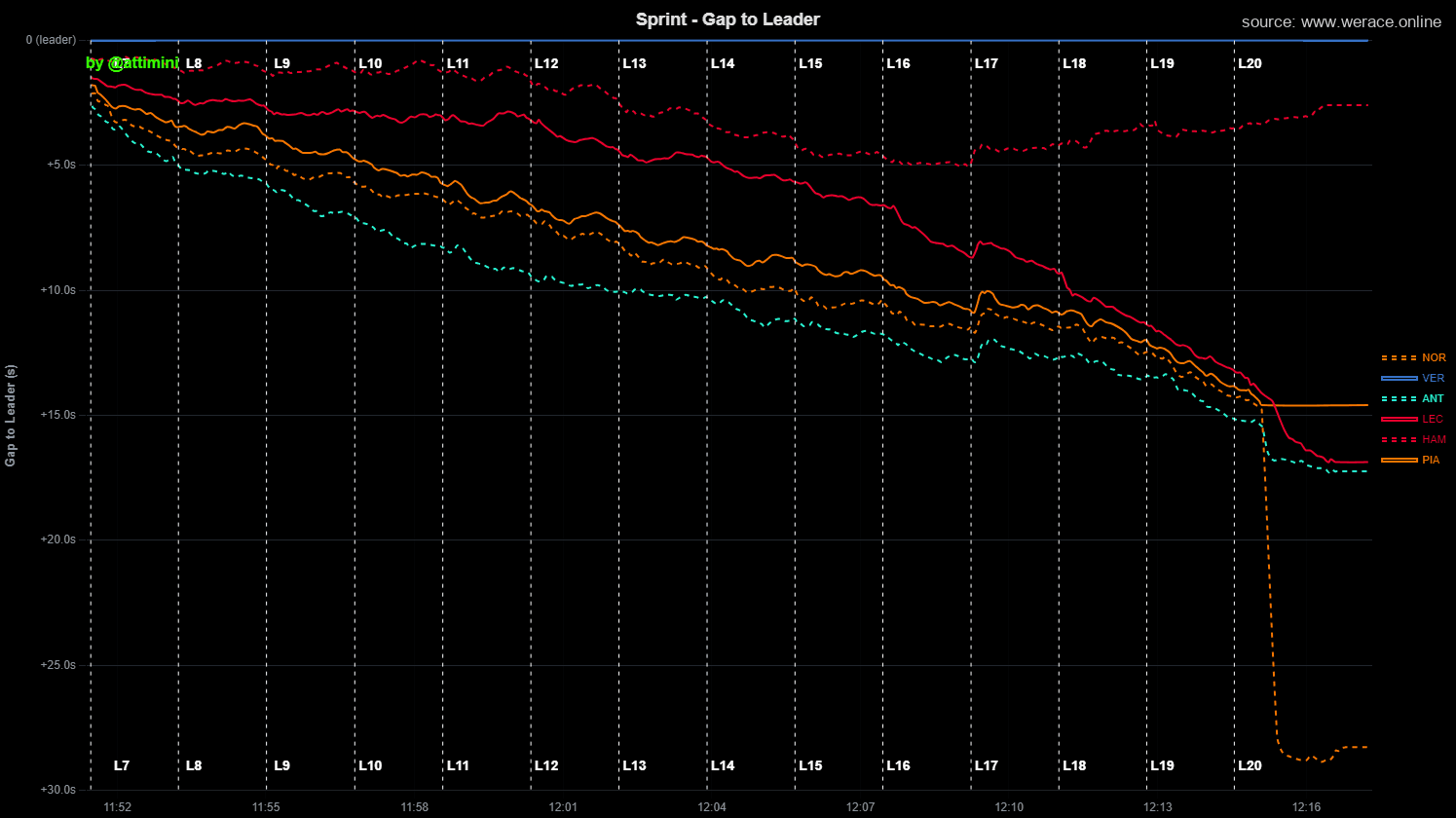The height and width of the screenshot is (818, 1456).
Task: Click the '12:07' time axis label
Action: 861,807
